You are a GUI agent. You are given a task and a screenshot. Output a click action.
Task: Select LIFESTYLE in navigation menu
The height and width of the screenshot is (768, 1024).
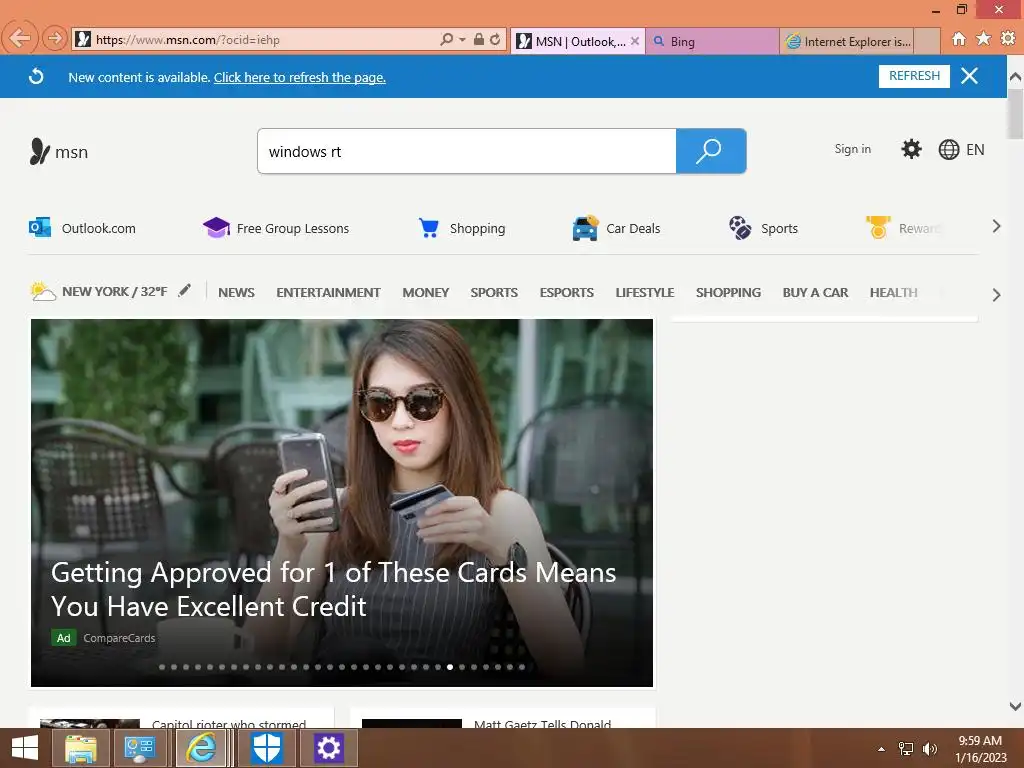click(645, 293)
